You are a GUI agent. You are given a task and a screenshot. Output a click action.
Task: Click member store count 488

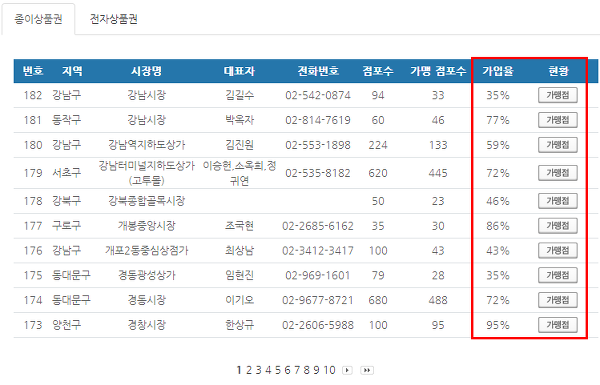tap(438, 300)
